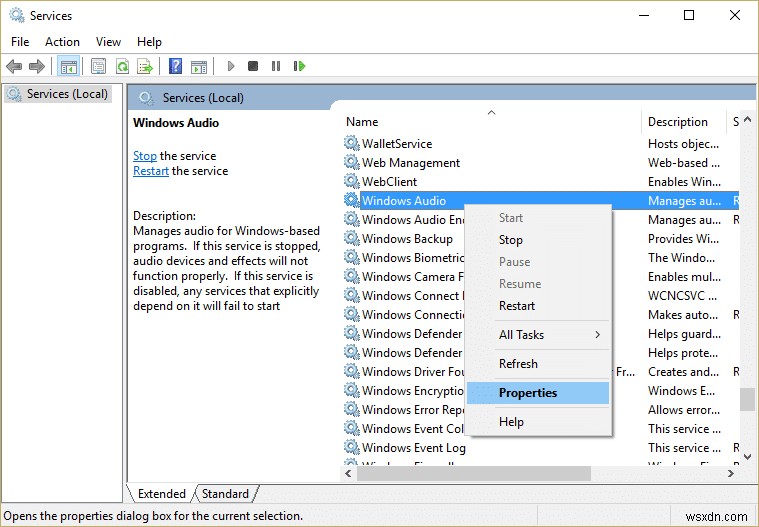Choose Restart in the context menu
The image size is (759, 527).
(538, 306)
